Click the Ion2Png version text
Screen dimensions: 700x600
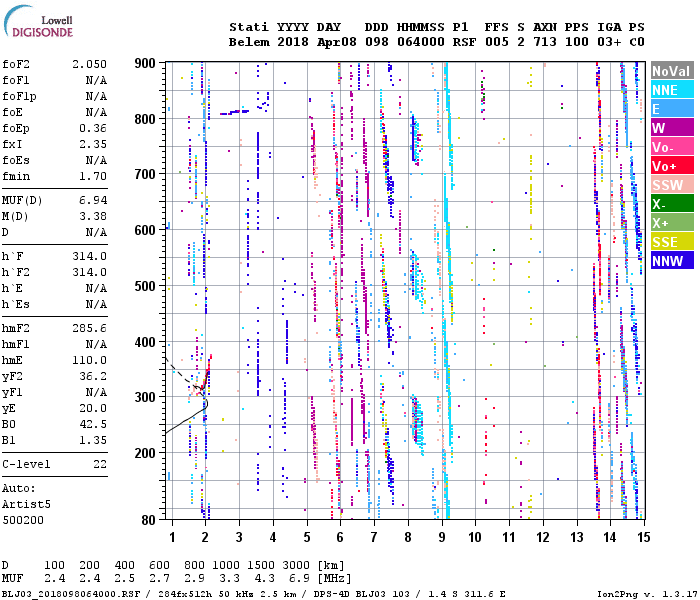pyautogui.click(x=647, y=594)
